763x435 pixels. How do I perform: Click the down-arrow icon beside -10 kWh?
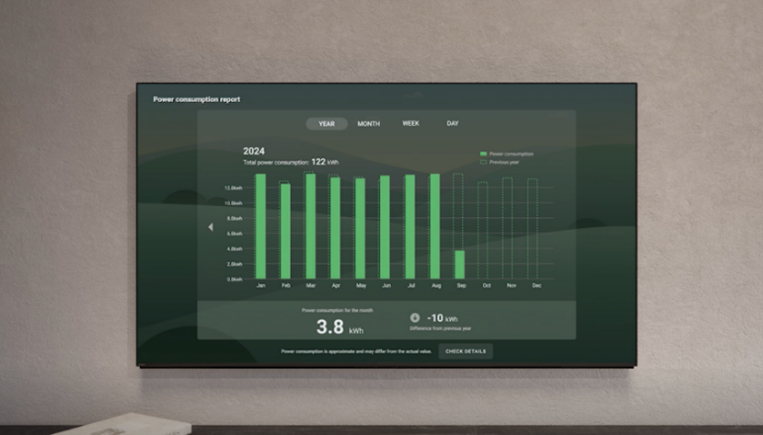[415, 318]
